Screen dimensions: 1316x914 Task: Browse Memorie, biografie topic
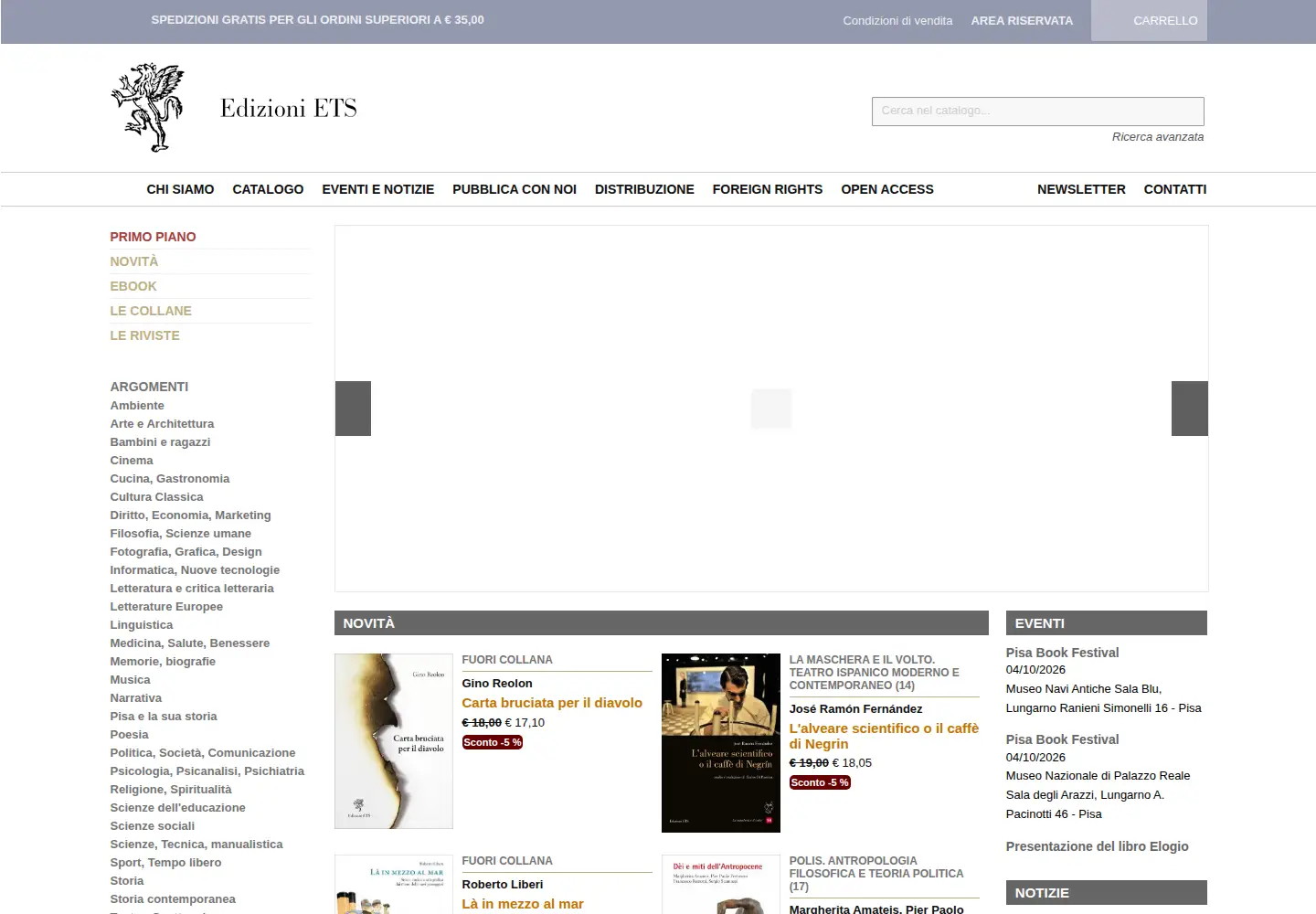click(163, 662)
